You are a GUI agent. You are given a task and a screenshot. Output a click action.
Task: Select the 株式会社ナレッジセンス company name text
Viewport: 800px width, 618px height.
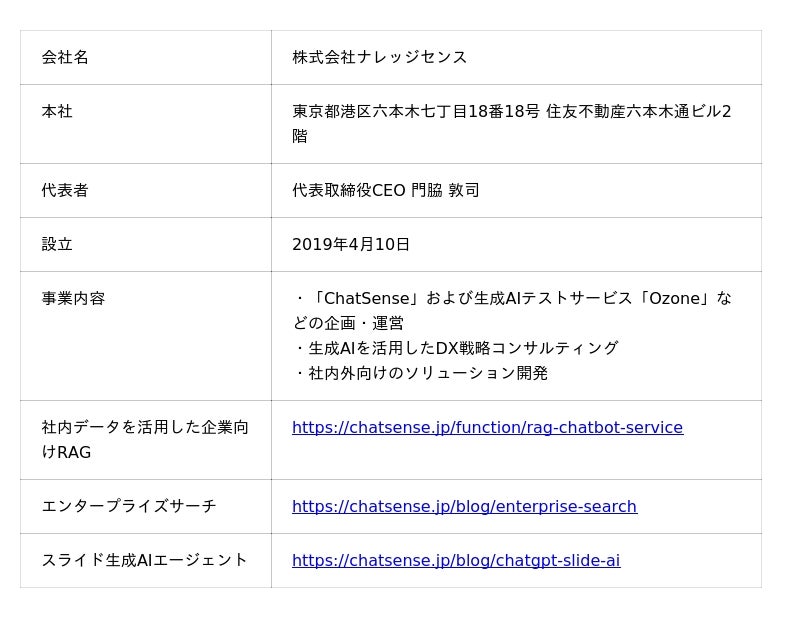point(380,58)
